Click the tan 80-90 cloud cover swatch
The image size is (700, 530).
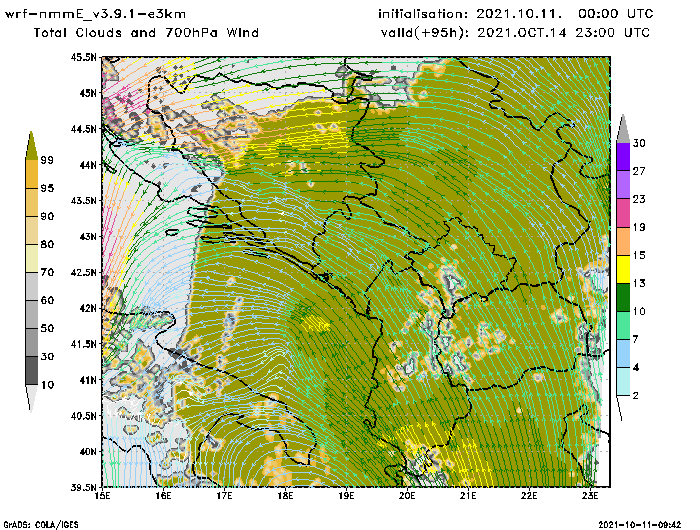click(31, 230)
